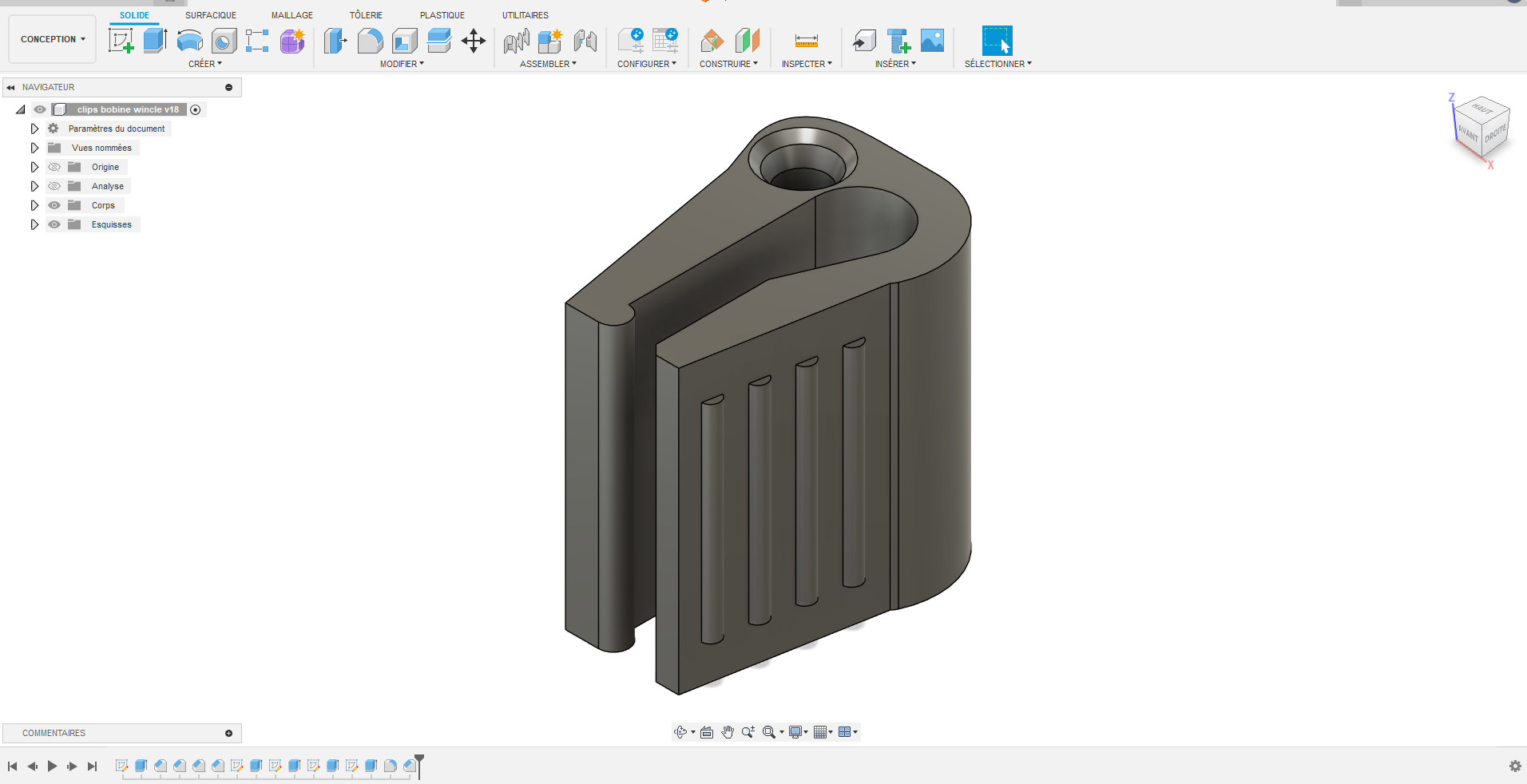Select the Fillet tool under Modifier

371,42
